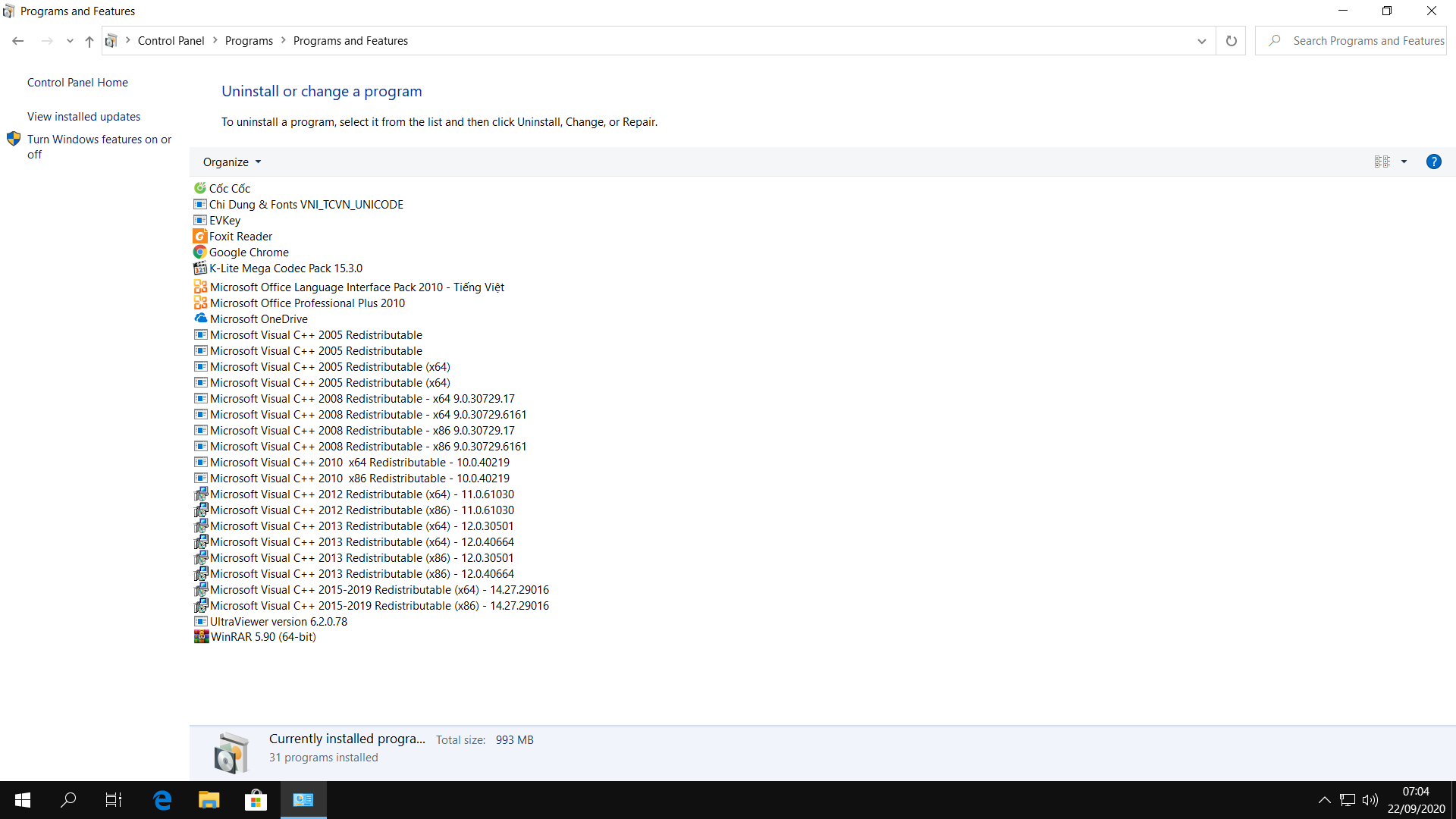Open Turn Windows features on or off
1456x819 pixels.
tap(99, 146)
